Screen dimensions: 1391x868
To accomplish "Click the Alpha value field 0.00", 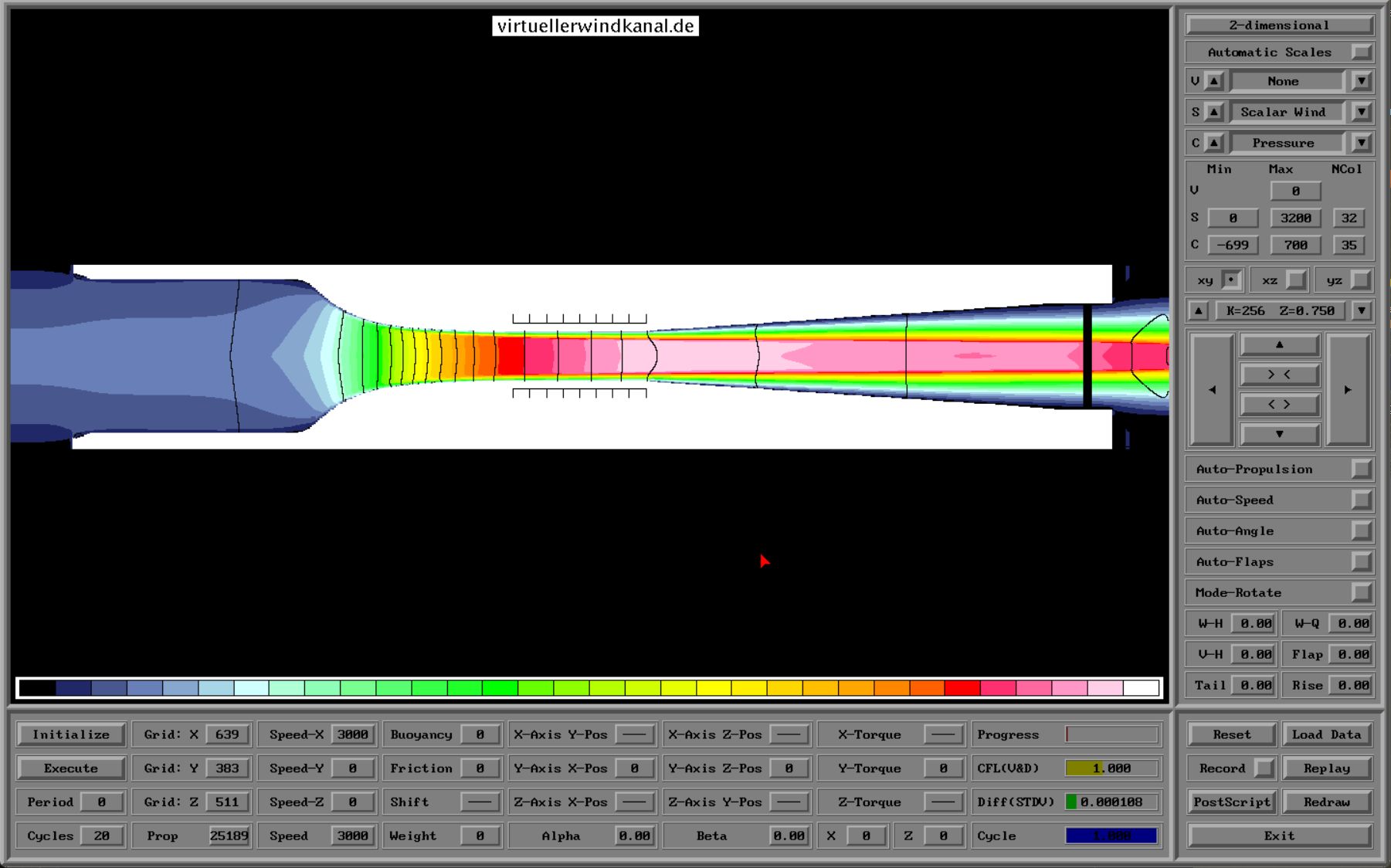I will click(x=634, y=836).
